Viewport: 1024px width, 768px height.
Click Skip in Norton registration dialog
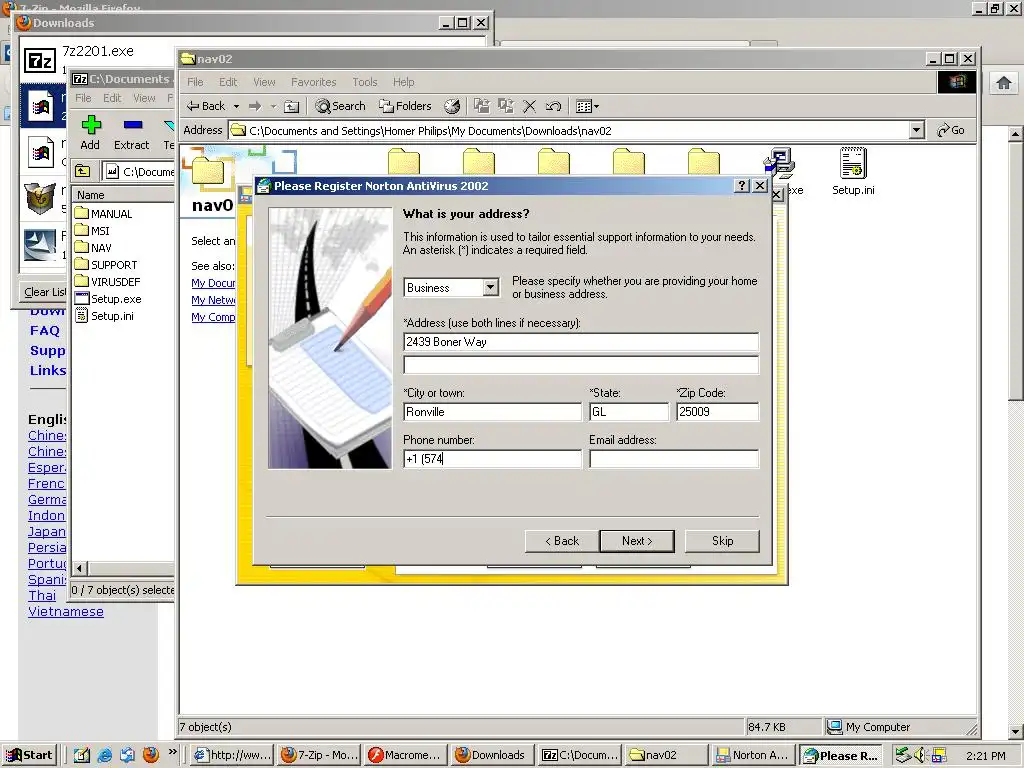722,541
